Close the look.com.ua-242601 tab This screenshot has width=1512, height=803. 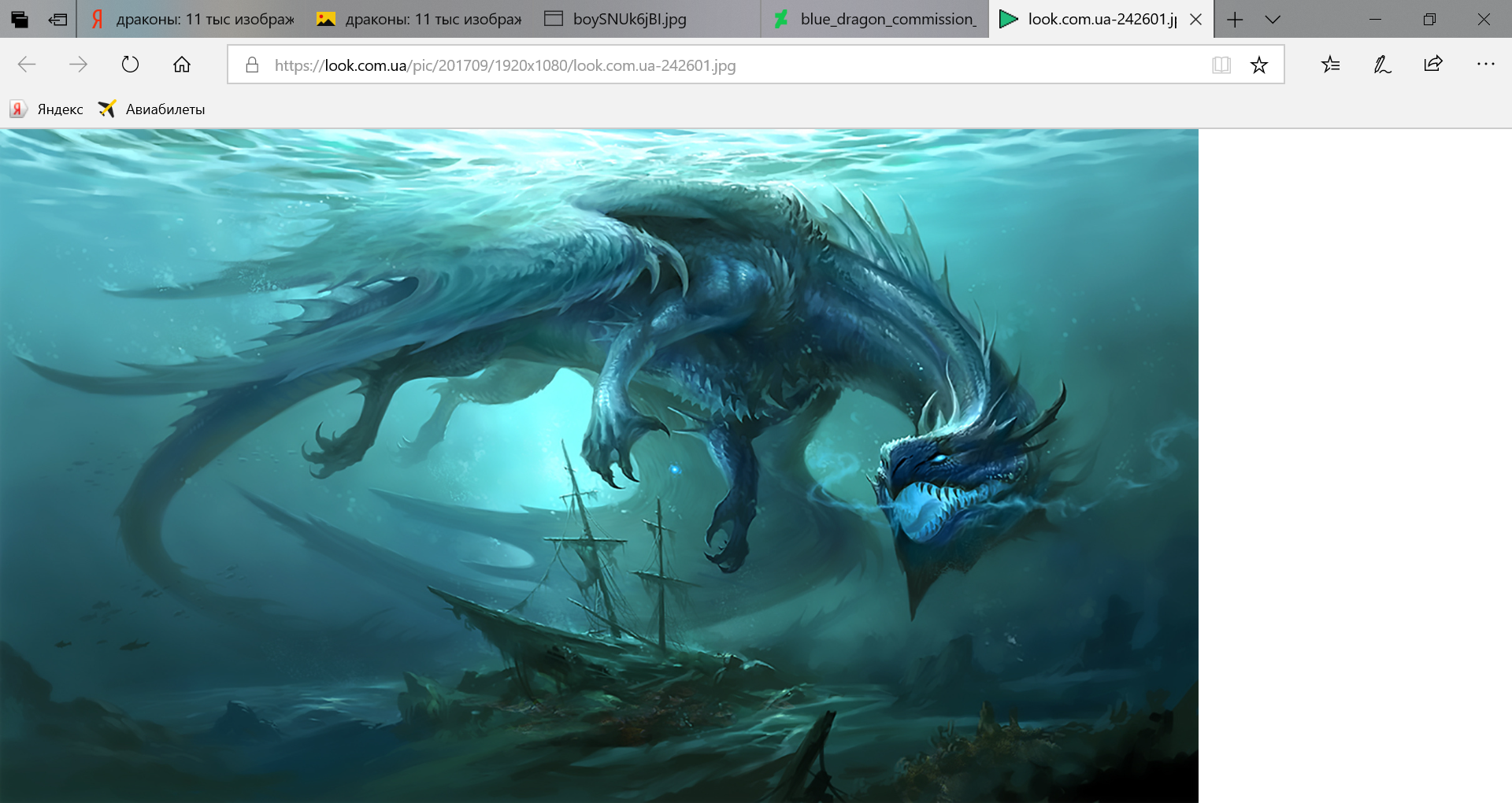click(1195, 20)
